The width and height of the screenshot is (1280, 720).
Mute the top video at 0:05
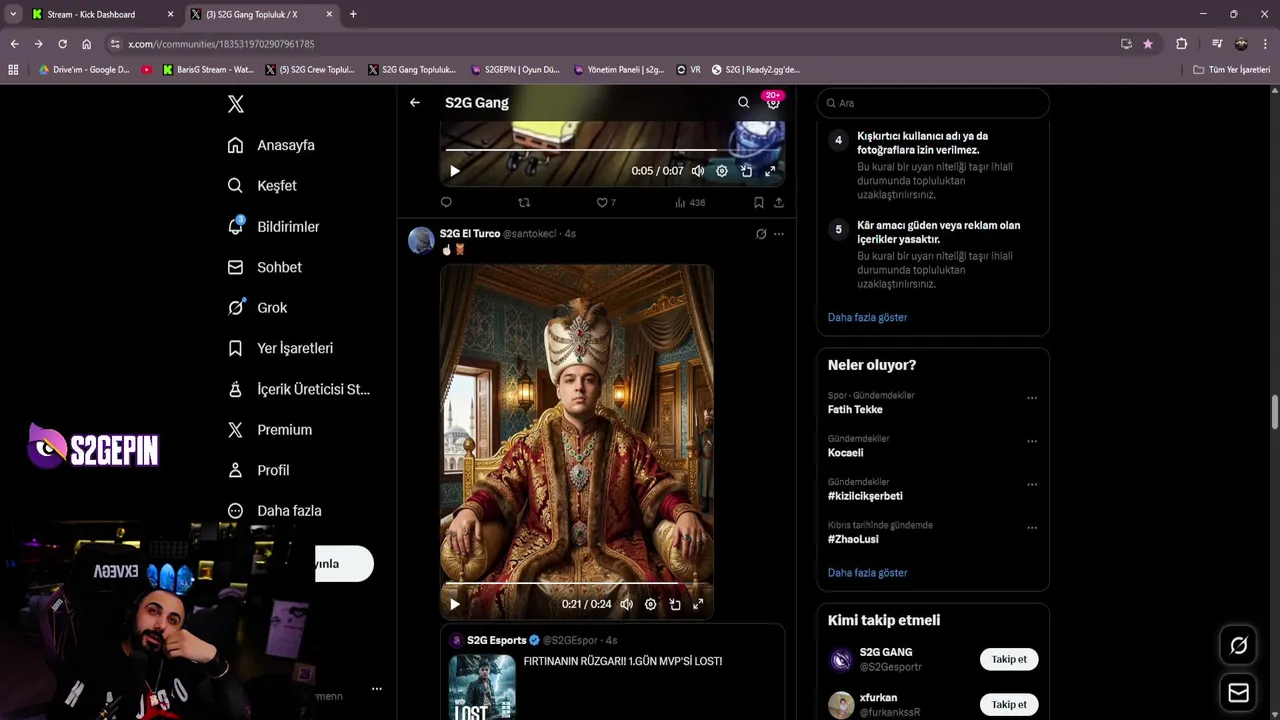click(x=698, y=171)
